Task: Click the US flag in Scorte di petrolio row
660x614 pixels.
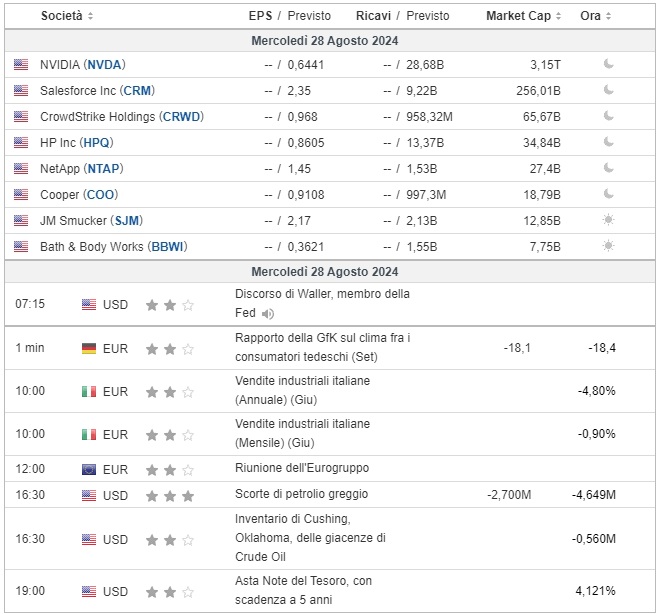Action: [x=89, y=496]
